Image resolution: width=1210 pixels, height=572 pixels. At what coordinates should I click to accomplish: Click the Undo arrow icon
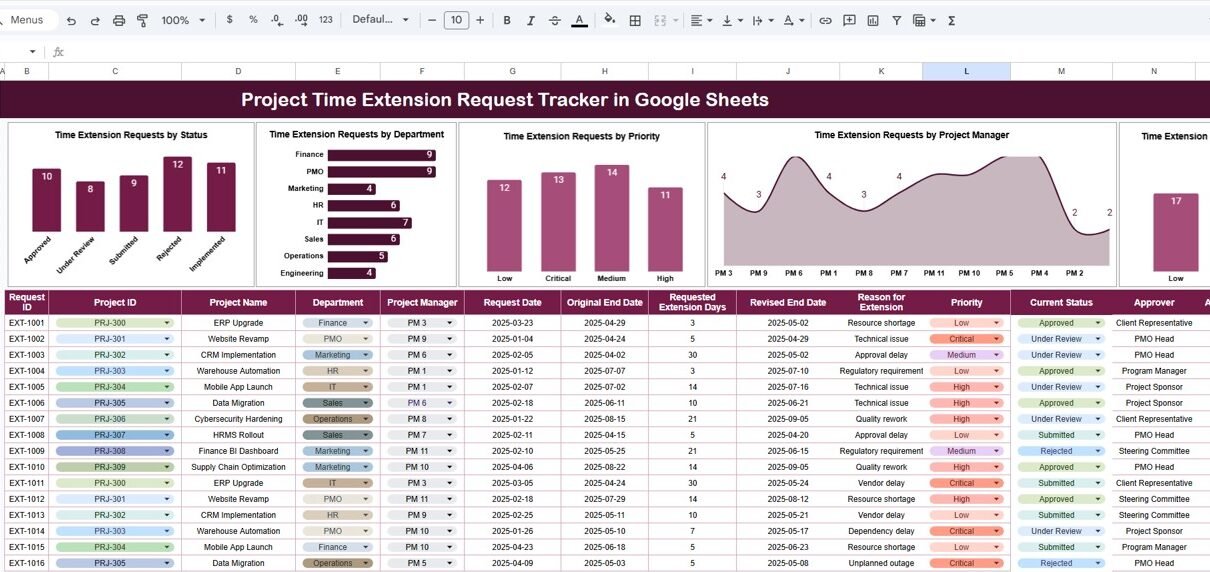point(70,20)
